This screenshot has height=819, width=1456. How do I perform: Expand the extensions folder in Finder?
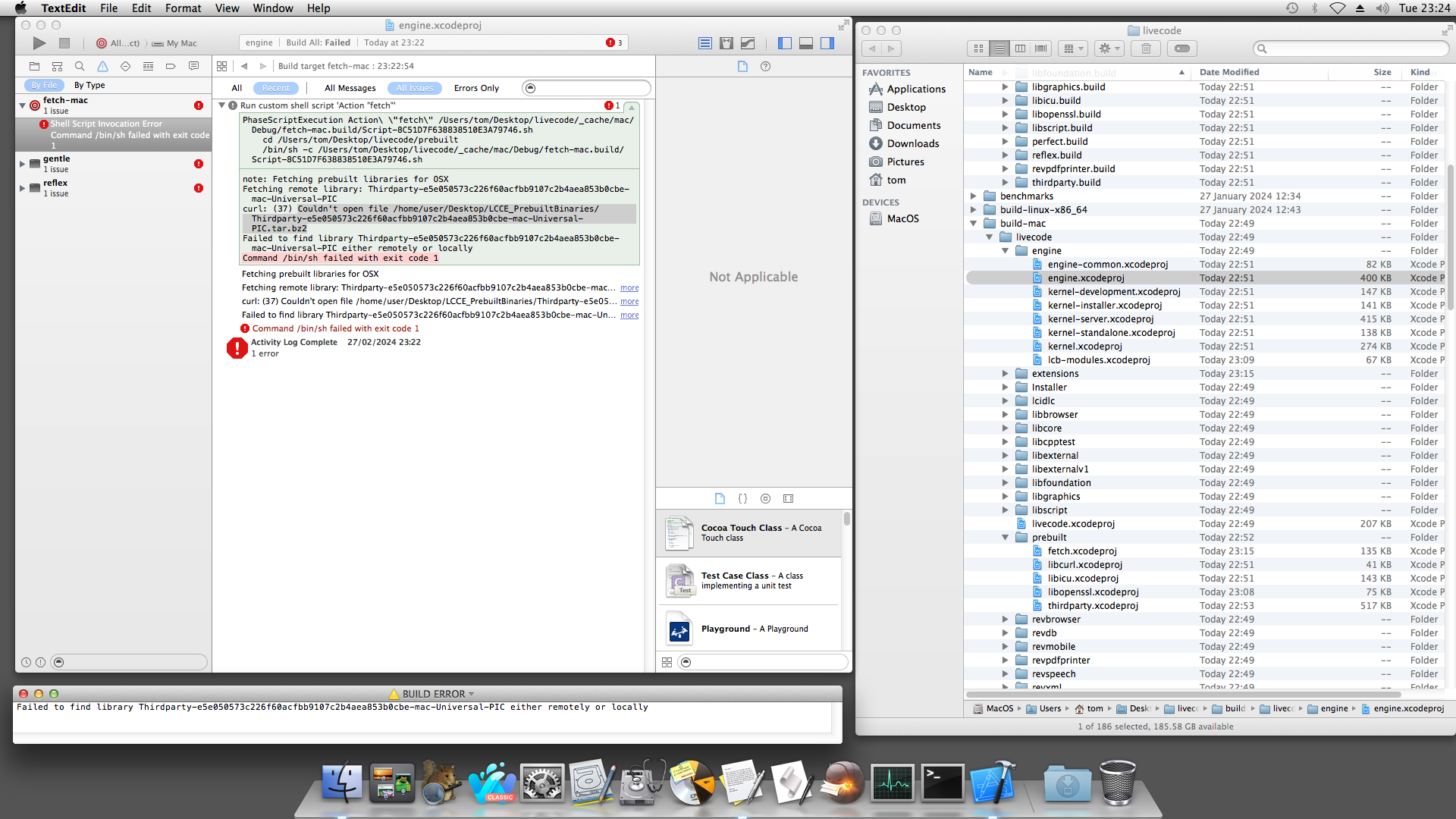click(x=1005, y=374)
